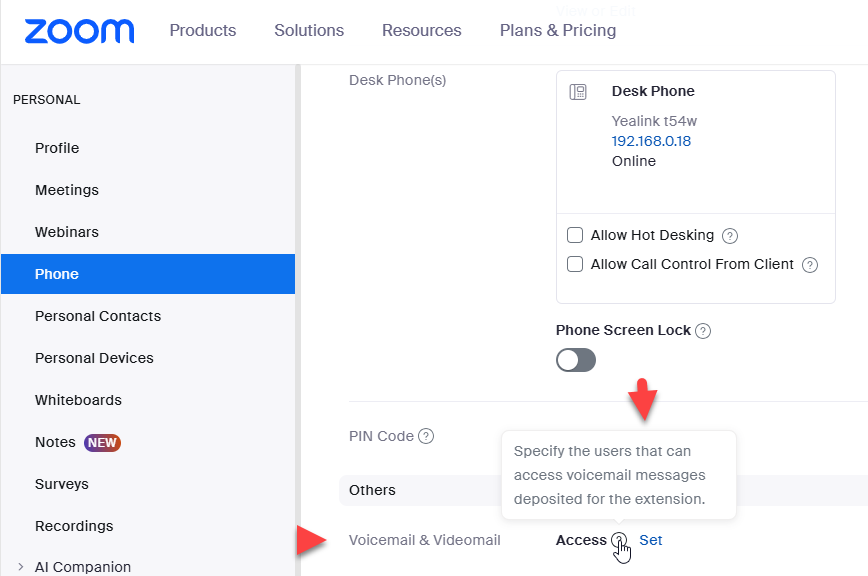Go to Plans & Pricing

558,30
